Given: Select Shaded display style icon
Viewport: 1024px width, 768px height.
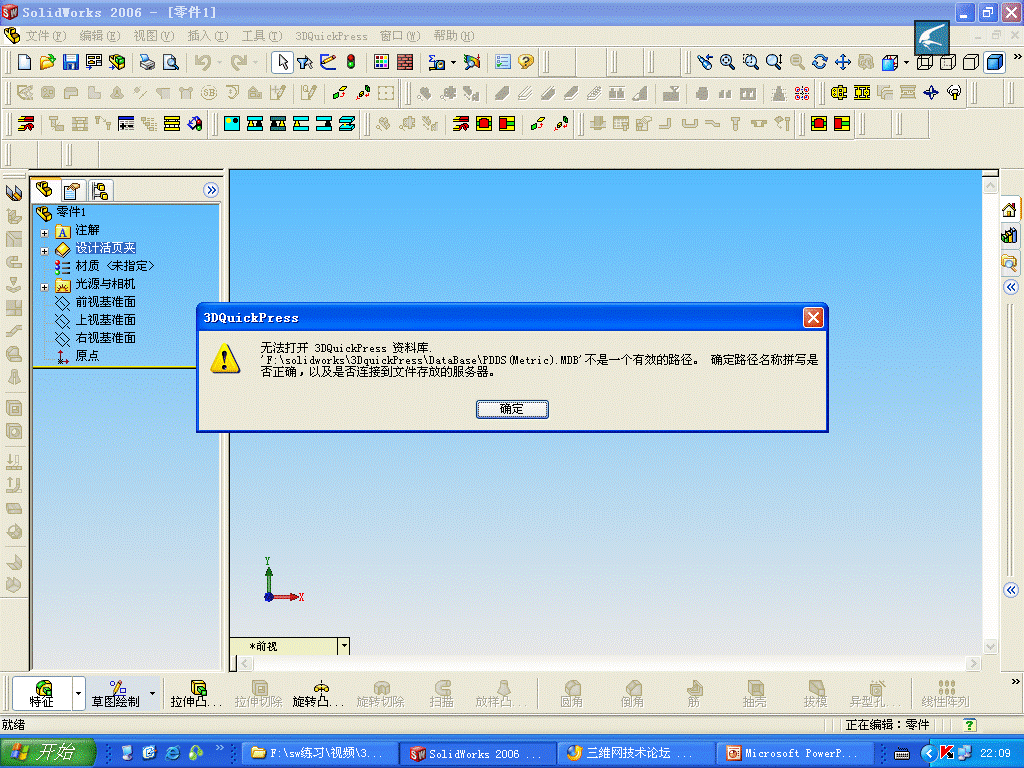Looking at the screenshot, I should [995, 62].
